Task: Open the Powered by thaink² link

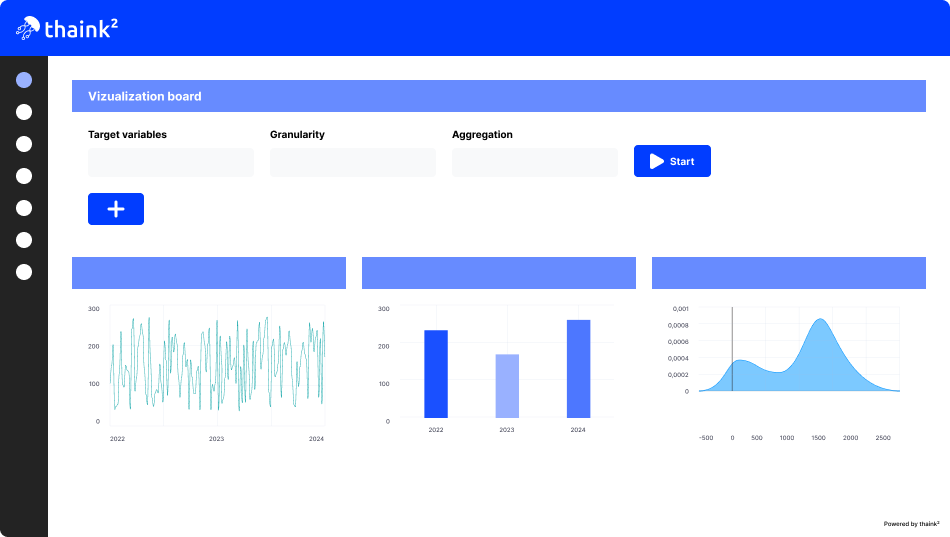Action: 911,523
